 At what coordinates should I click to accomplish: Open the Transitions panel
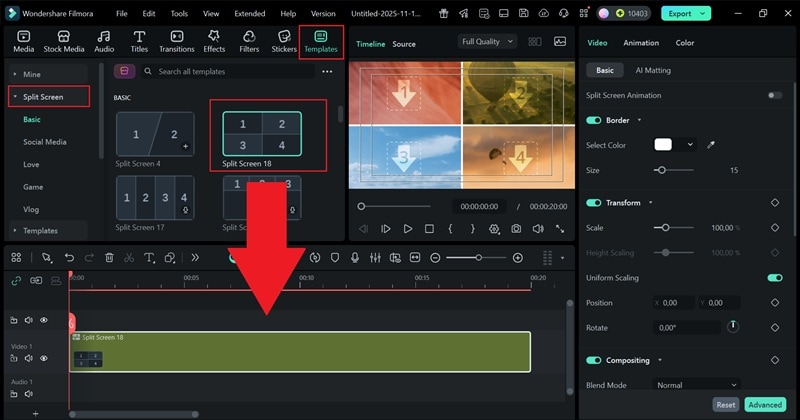coord(177,41)
